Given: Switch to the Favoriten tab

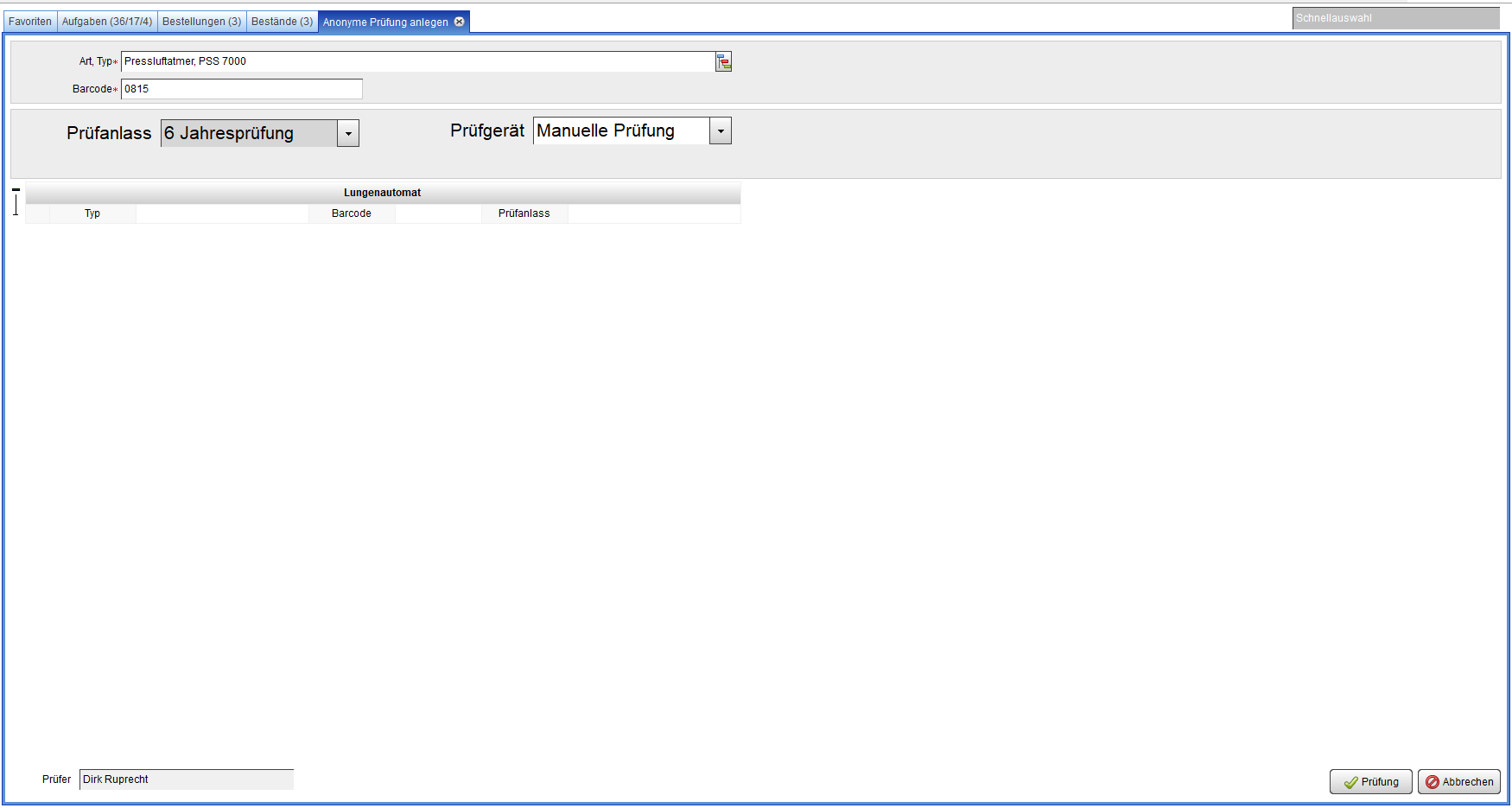Looking at the screenshot, I should (30, 22).
